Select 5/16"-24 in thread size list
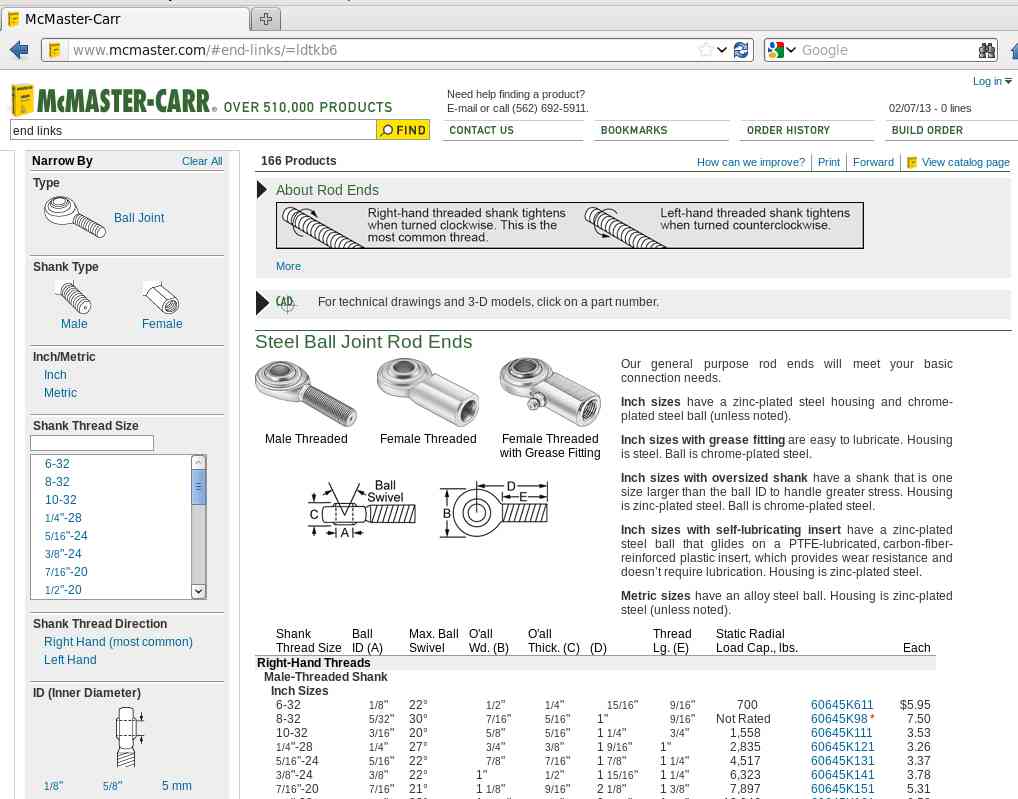This screenshot has height=799, width=1018. tap(66, 535)
